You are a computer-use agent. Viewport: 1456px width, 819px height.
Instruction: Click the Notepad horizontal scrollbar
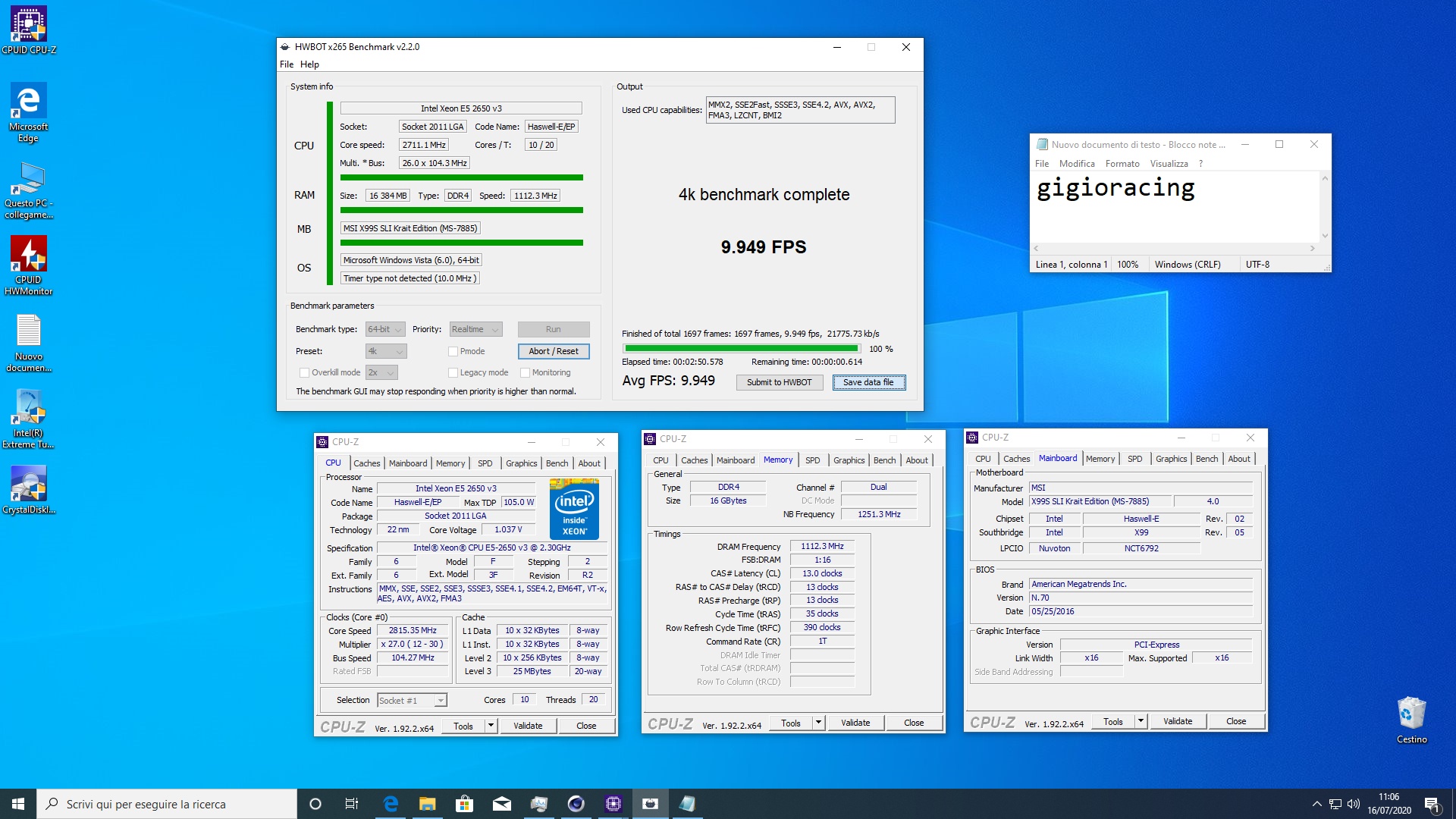click(x=1175, y=248)
